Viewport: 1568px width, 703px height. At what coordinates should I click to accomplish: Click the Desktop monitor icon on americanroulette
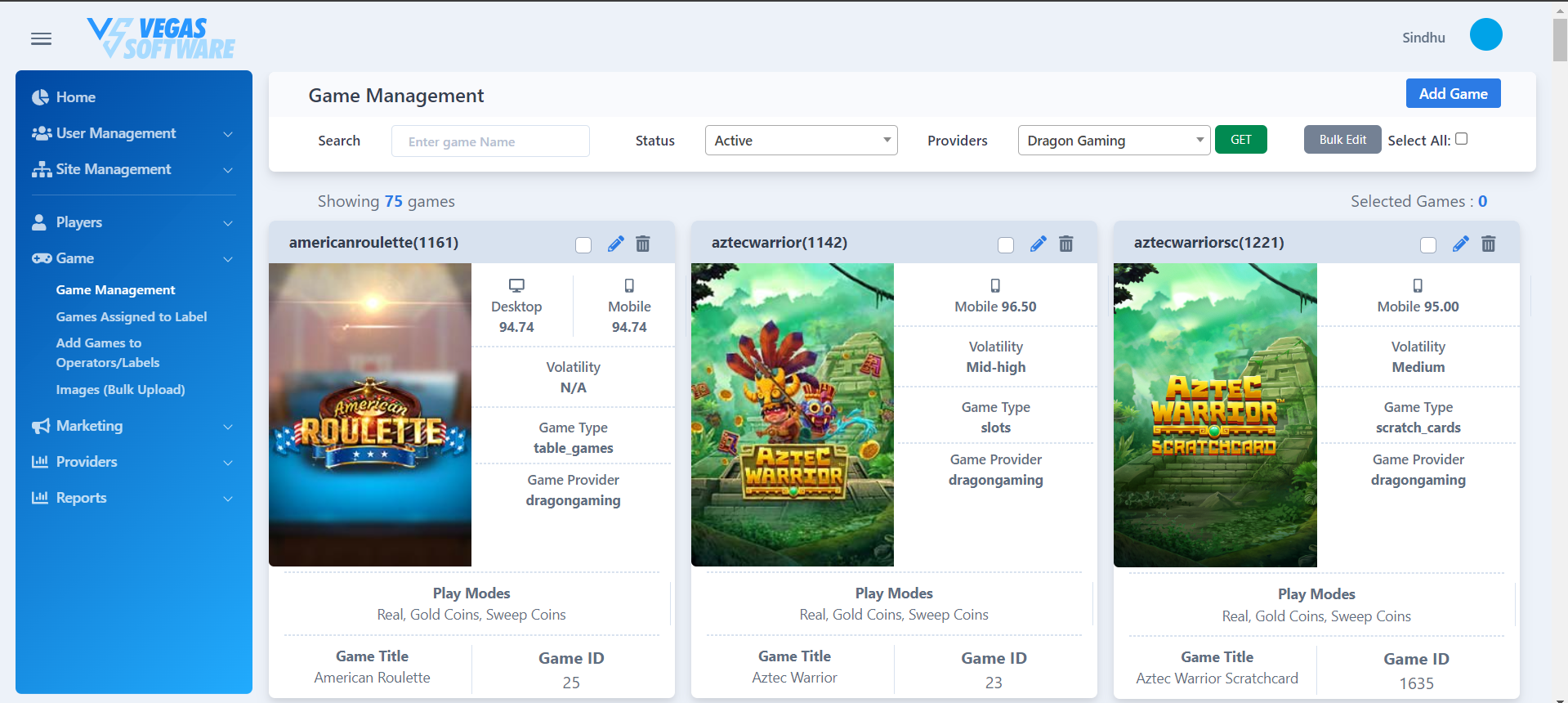(516, 285)
